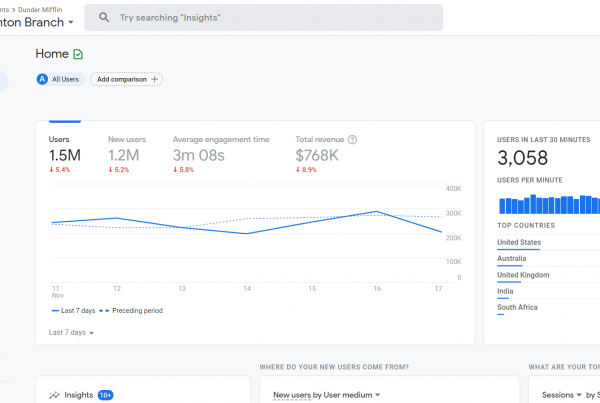Click the 5.4% Users decrease indicator

tap(59, 170)
